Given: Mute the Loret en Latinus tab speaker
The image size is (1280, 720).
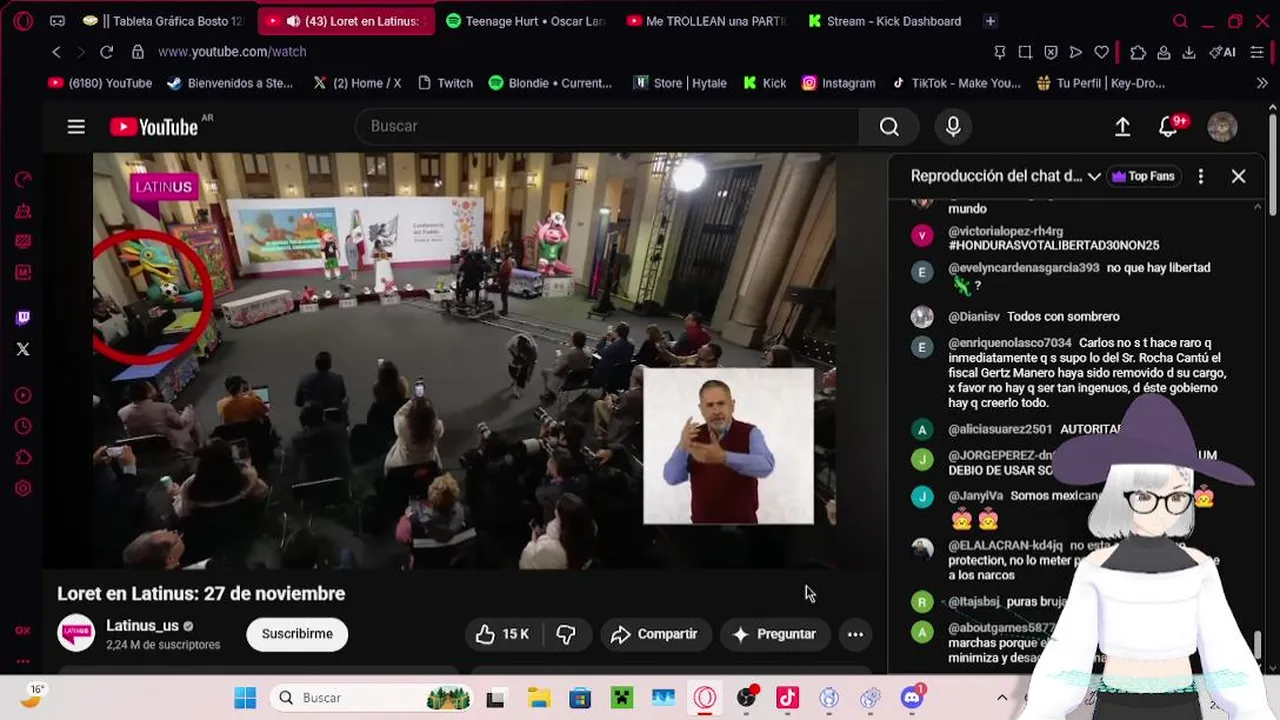Looking at the screenshot, I should click(293, 21).
